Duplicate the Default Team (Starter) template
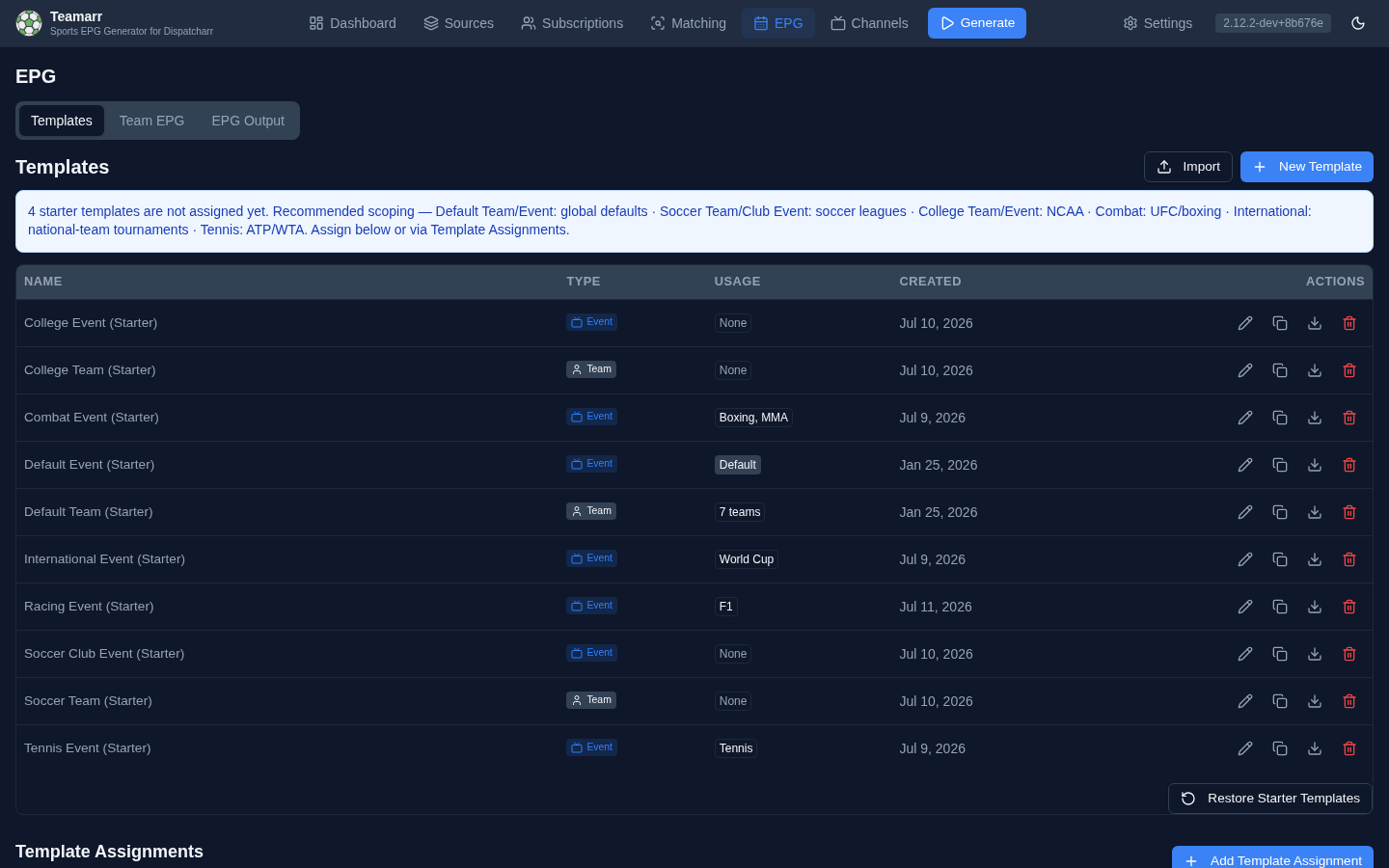The height and width of the screenshot is (868, 1389). pyautogui.click(x=1280, y=512)
